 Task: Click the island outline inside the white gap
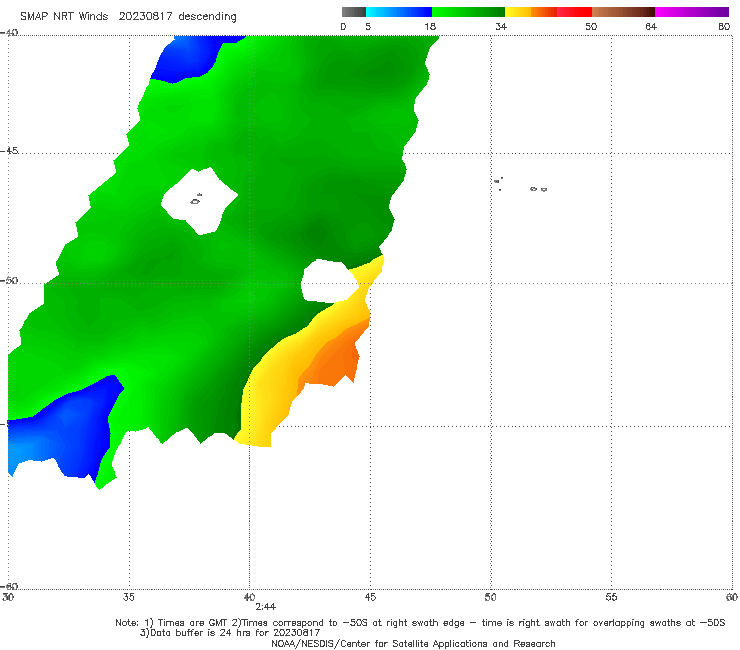(196, 199)
